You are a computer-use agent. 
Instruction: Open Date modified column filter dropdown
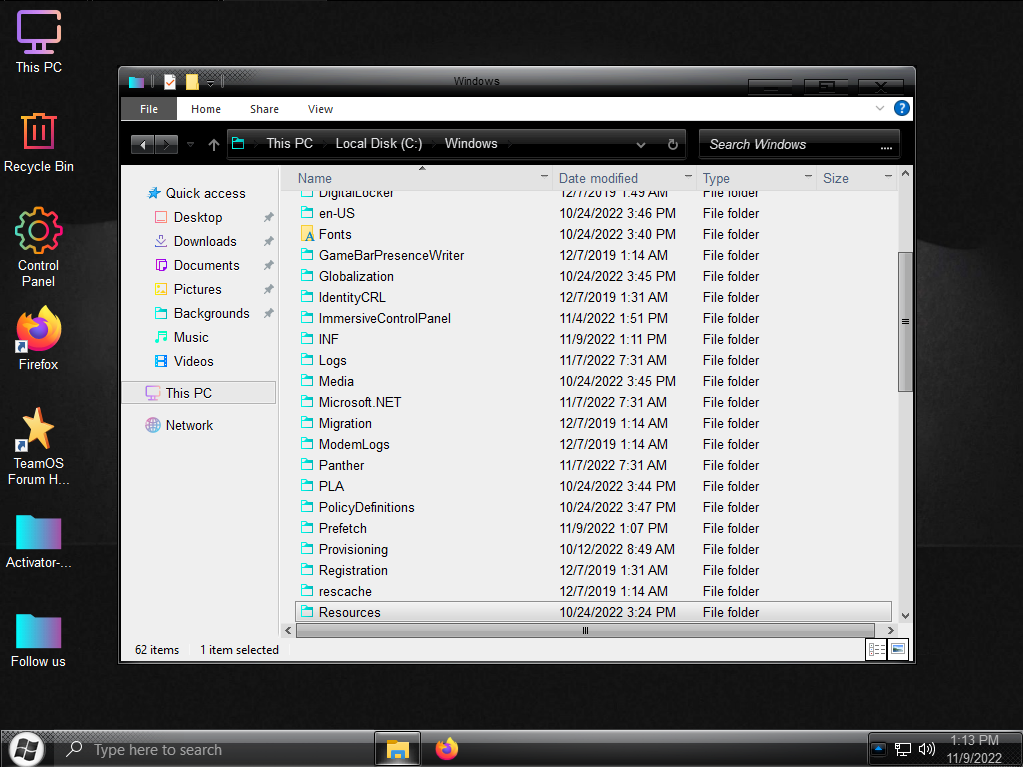tap(688, 177)
